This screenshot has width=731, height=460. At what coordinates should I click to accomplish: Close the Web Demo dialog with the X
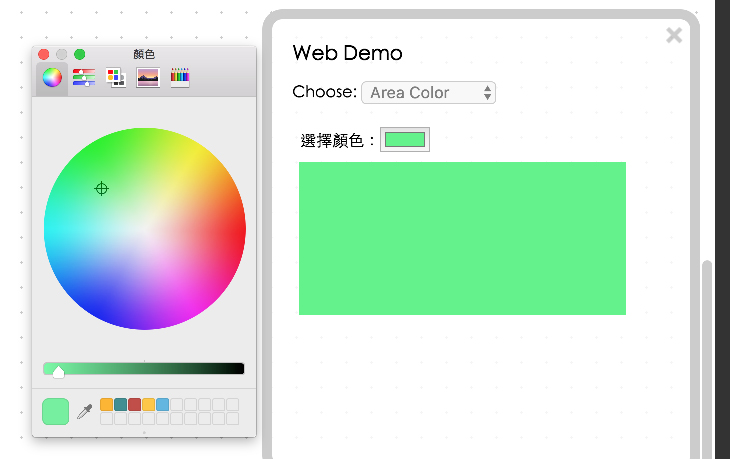(x=674, y=35)
